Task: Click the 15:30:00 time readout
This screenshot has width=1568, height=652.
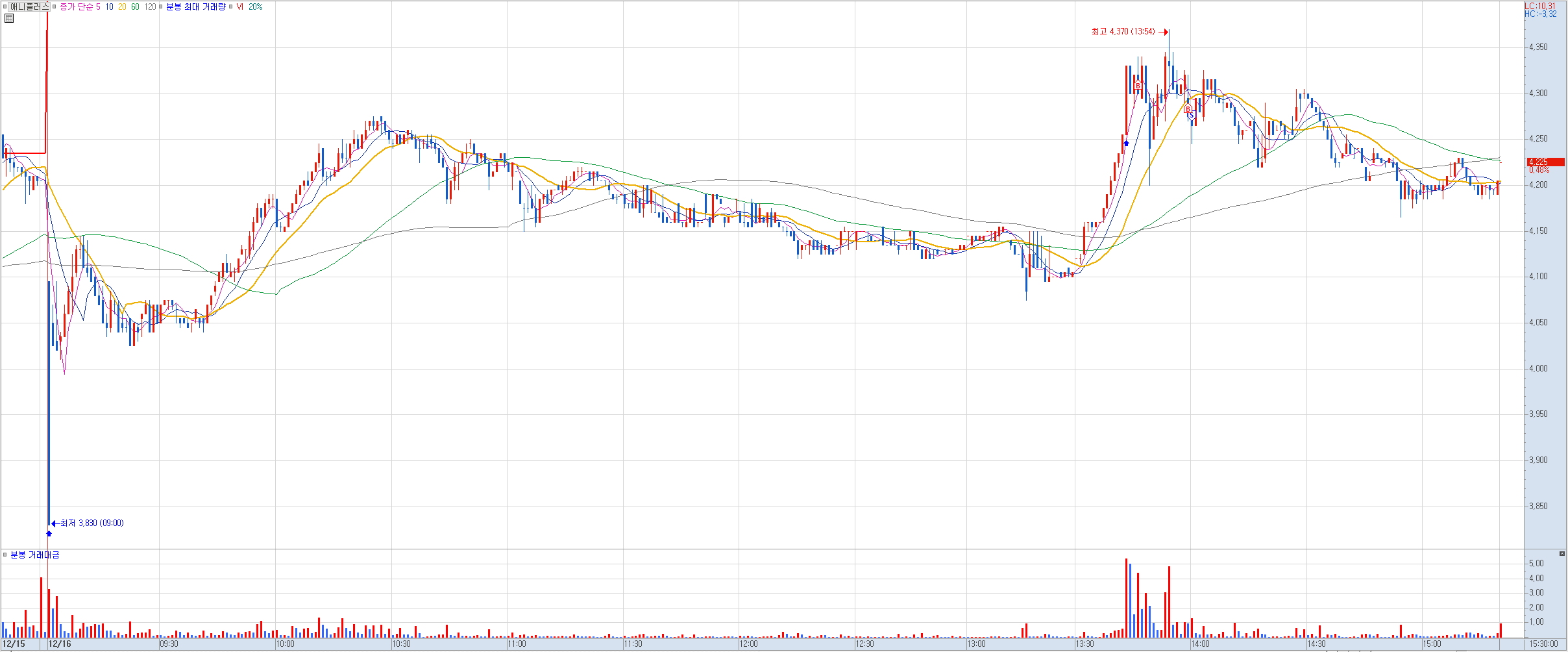Action: (x=1543, y=644)
